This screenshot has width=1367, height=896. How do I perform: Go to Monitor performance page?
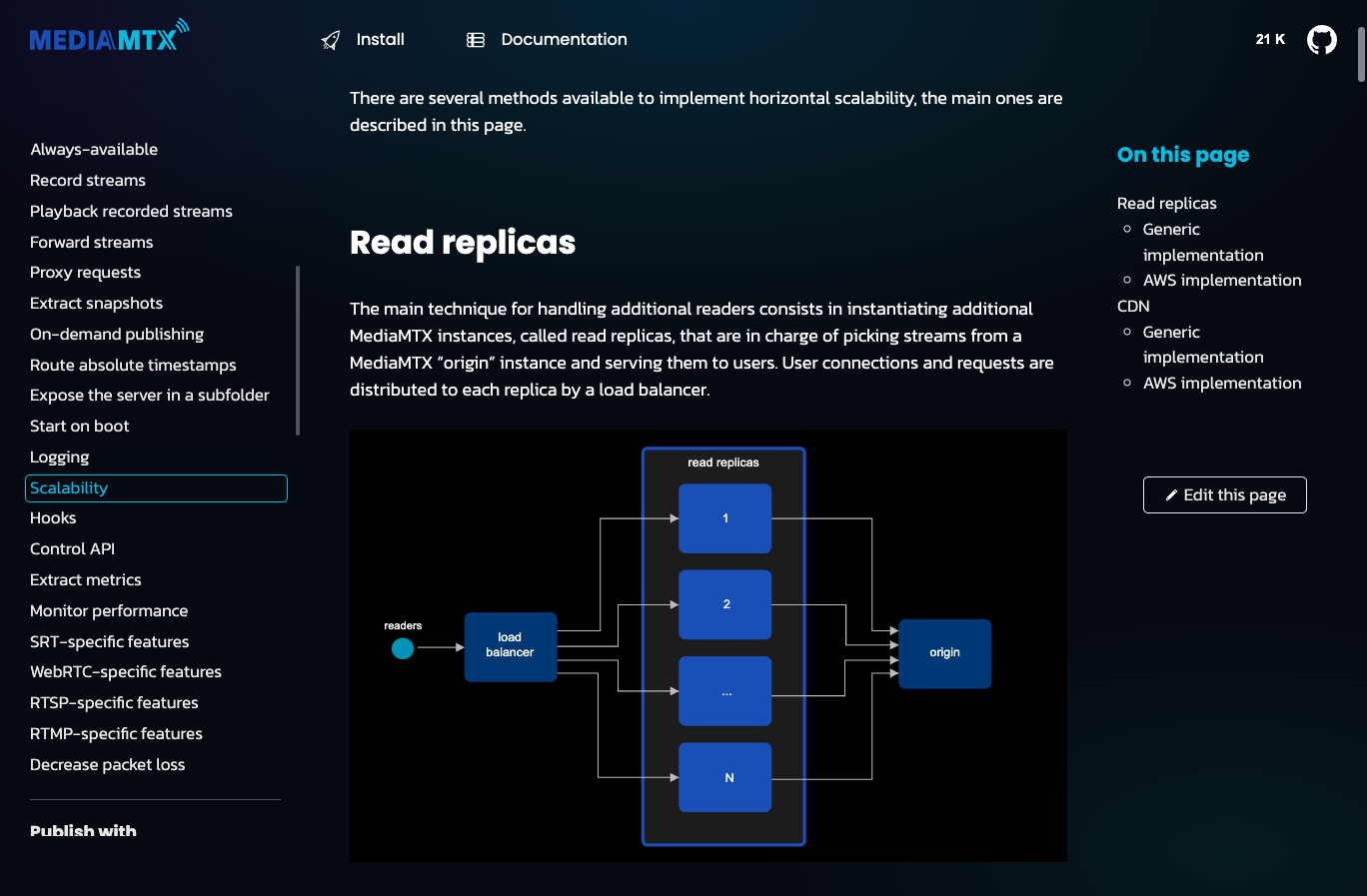point(109,611)
